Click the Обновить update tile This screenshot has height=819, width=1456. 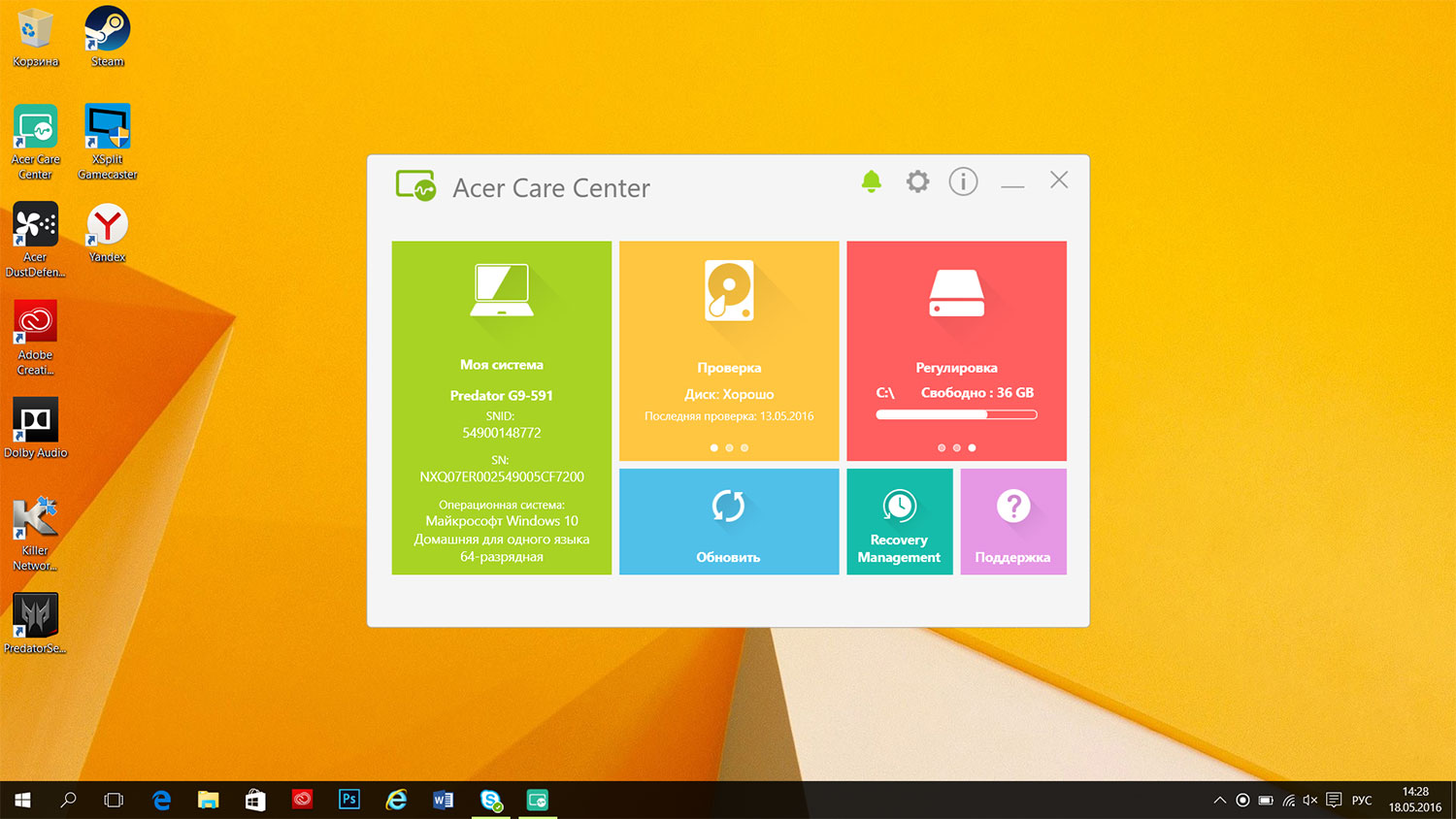[729, 522]
